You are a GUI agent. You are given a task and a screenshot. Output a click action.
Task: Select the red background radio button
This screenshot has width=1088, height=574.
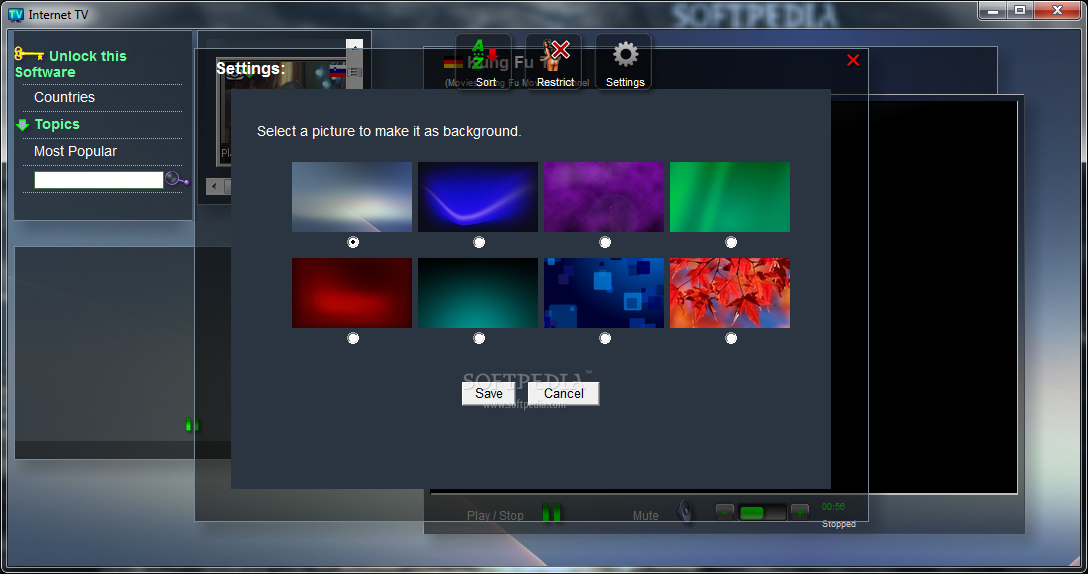[x=353, y=338]
